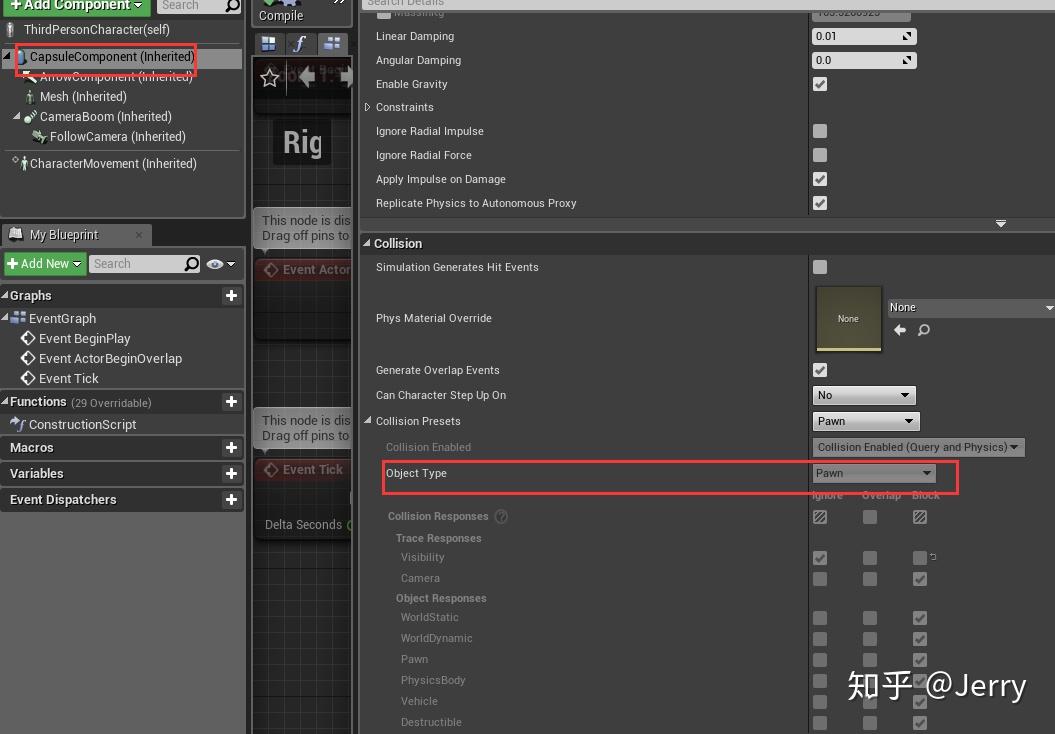The width and height of the screenshot is (1055, 734).
Task: Open the Can Character Step Up On dropdown
Action: point(864,395)
